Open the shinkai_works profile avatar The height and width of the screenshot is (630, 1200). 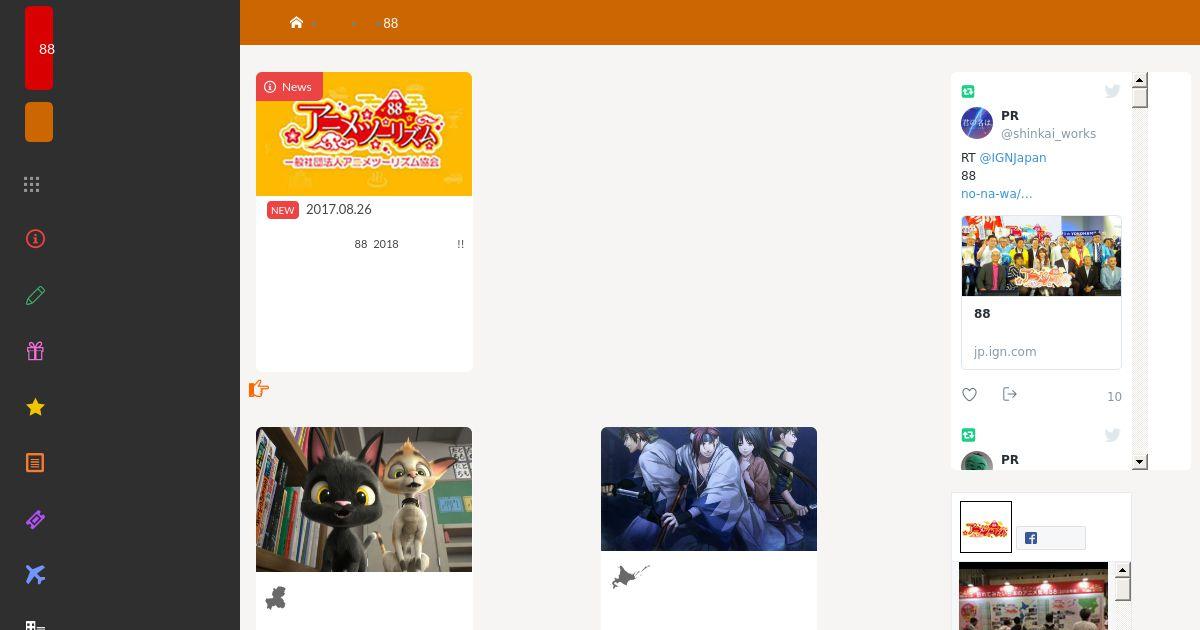[977, 123]
